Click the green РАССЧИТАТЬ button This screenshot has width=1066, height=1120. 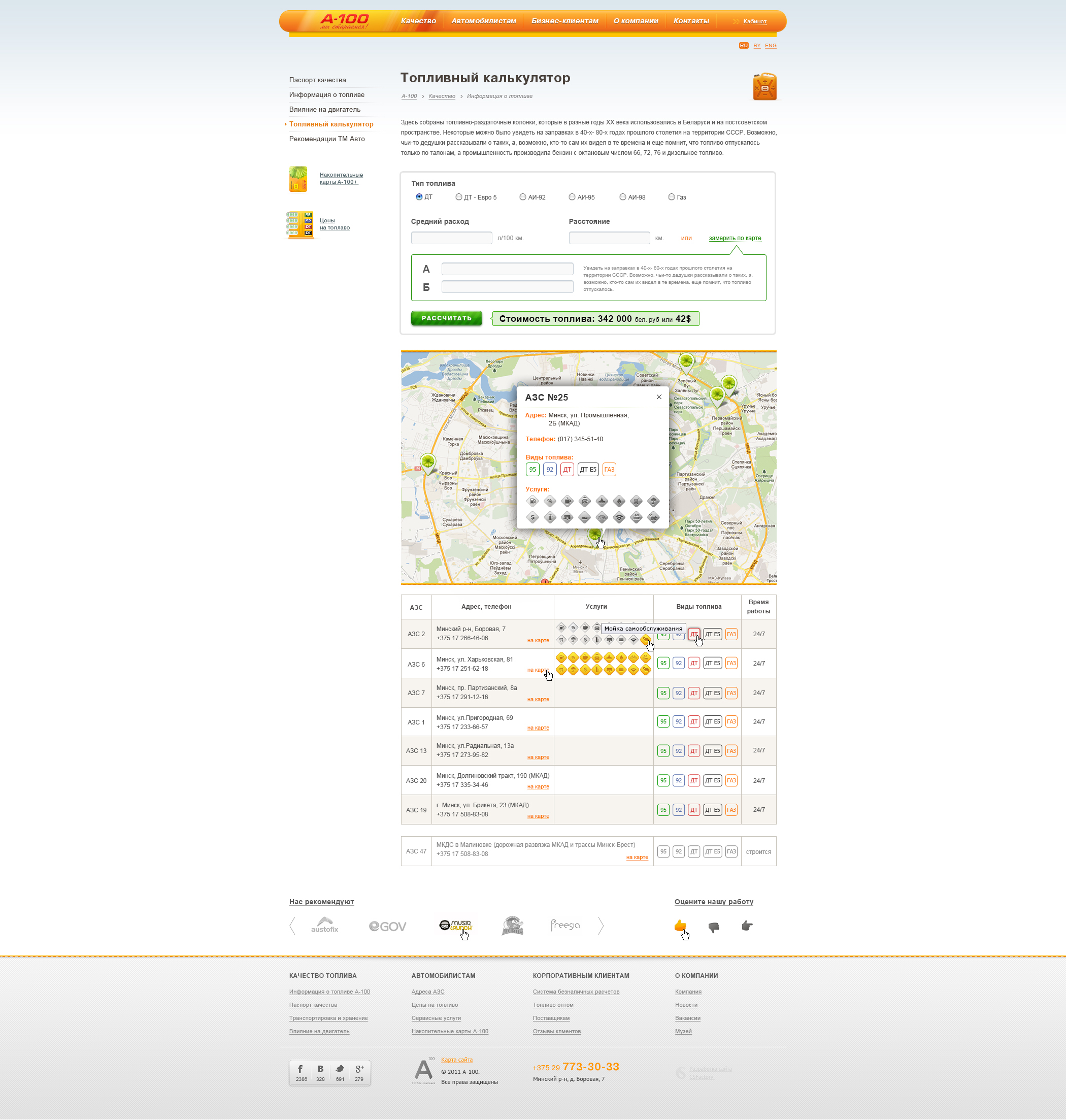click(x=447, y=318)
